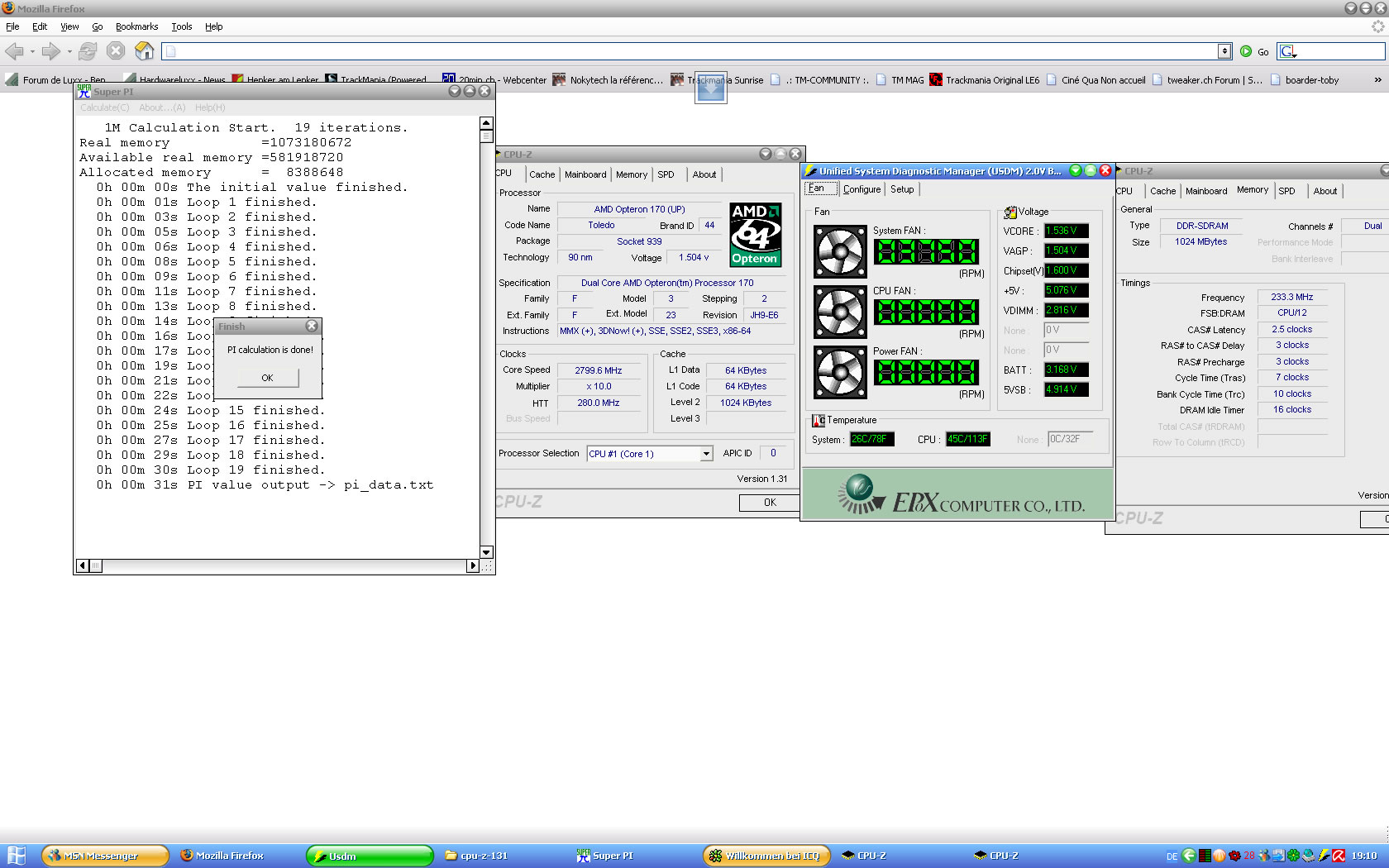The image size is (1389, 868).
Task: Click OK in the Finish dialog
Action: pyautogui.click(x=267, y=378)
